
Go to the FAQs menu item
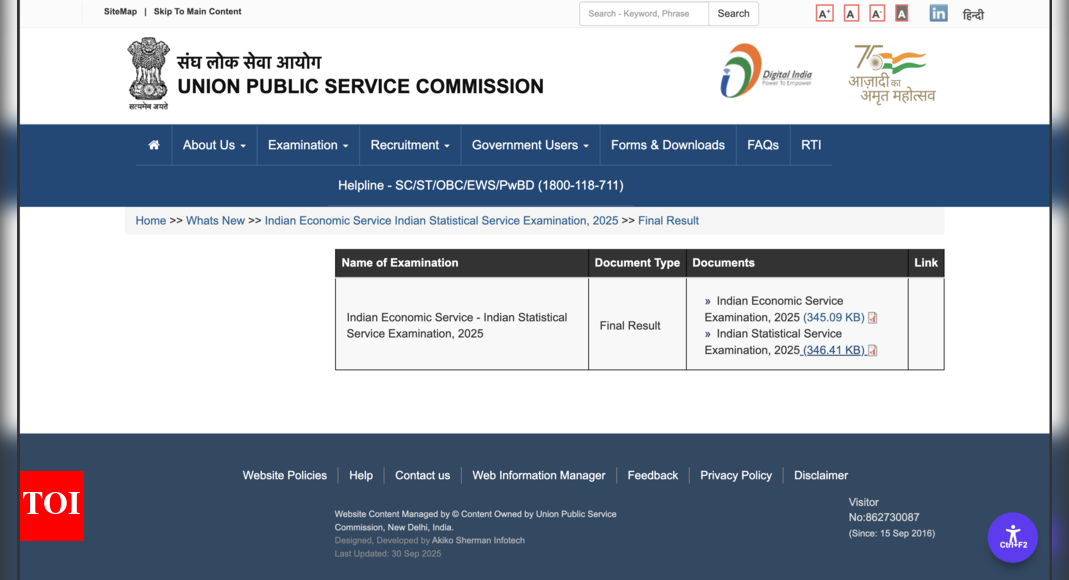tap(763, 145)
